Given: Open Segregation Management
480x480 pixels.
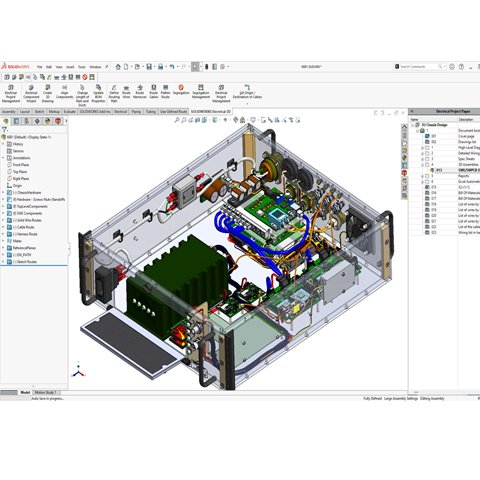Looking at the screenshot, I should click(x=201, y=92).
